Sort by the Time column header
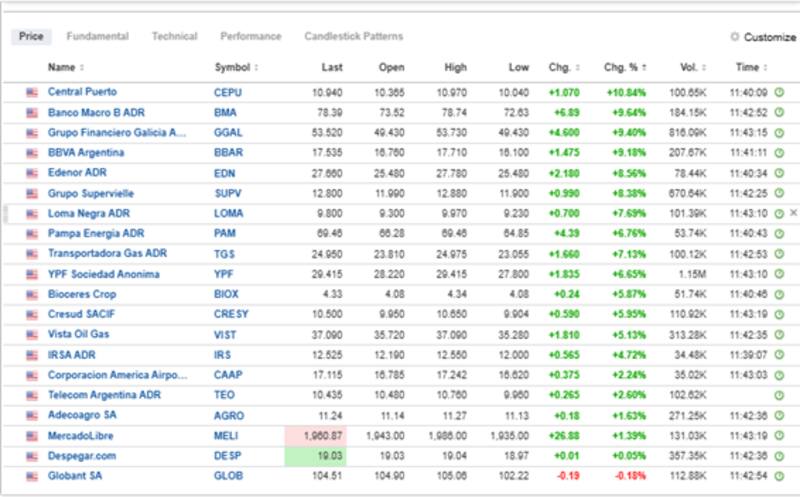 [750, 67]
